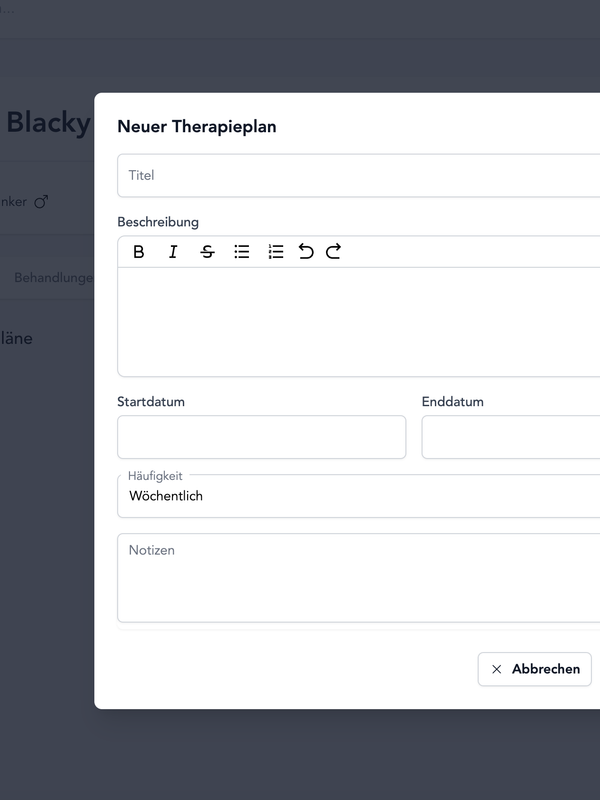Toggle bold formatting in Beschreibung editor
Screen dimensions: 600x800
click(x=138, y=252)
